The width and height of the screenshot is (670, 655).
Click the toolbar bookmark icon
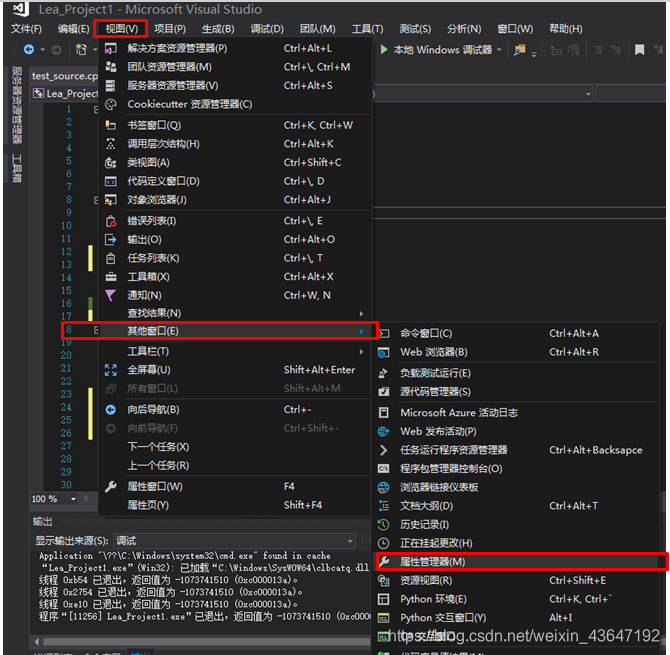(639, 50)
